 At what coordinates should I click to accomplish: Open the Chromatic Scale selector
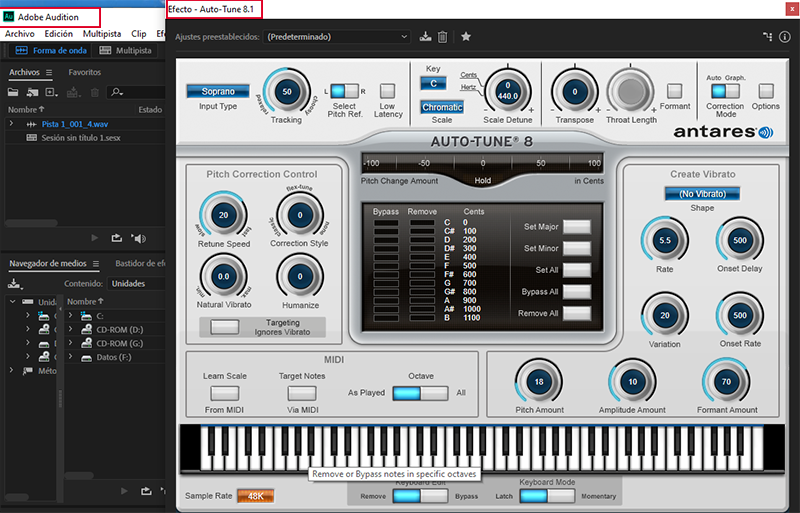pyautogui.click(x=442, y=107)
